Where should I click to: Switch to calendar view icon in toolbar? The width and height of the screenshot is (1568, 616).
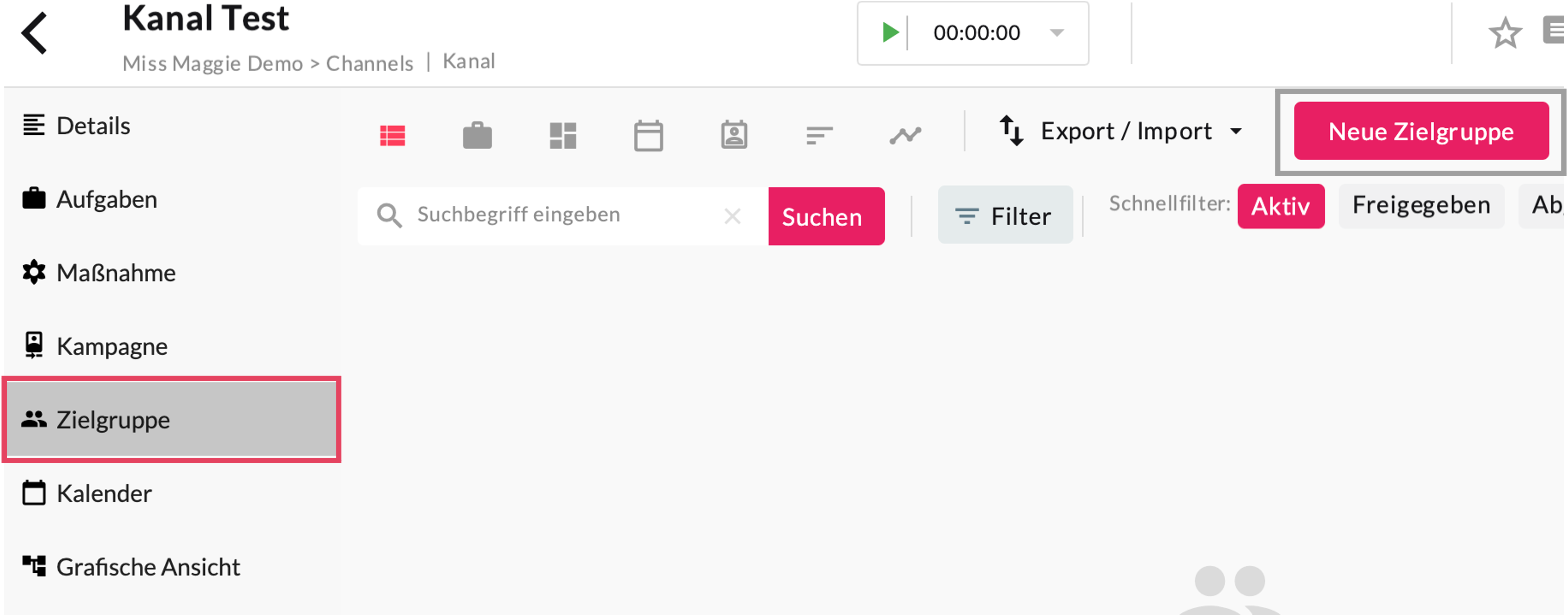tap(648, 135)
